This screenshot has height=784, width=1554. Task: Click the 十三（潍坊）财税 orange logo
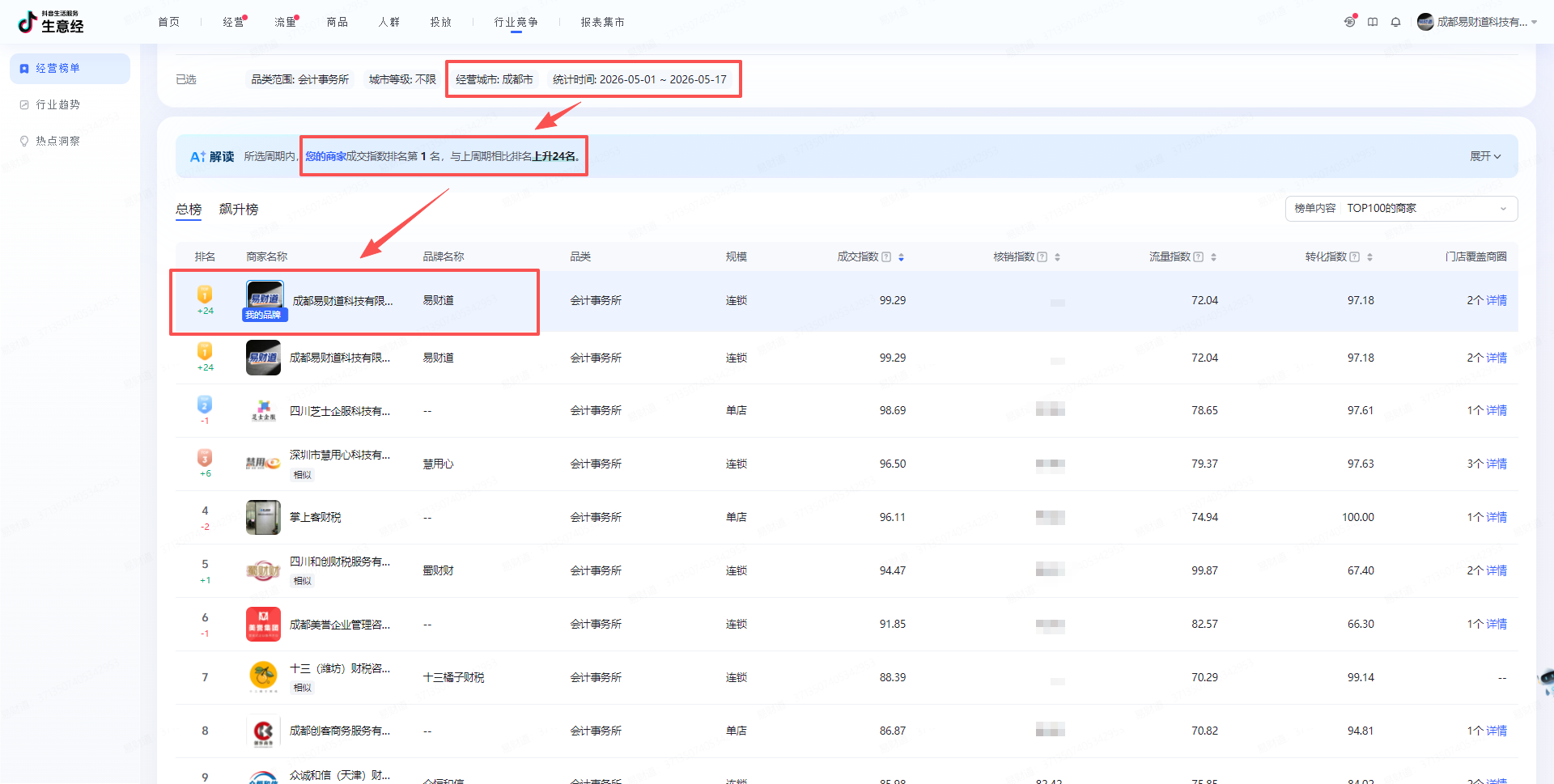(x=263, y=677)
